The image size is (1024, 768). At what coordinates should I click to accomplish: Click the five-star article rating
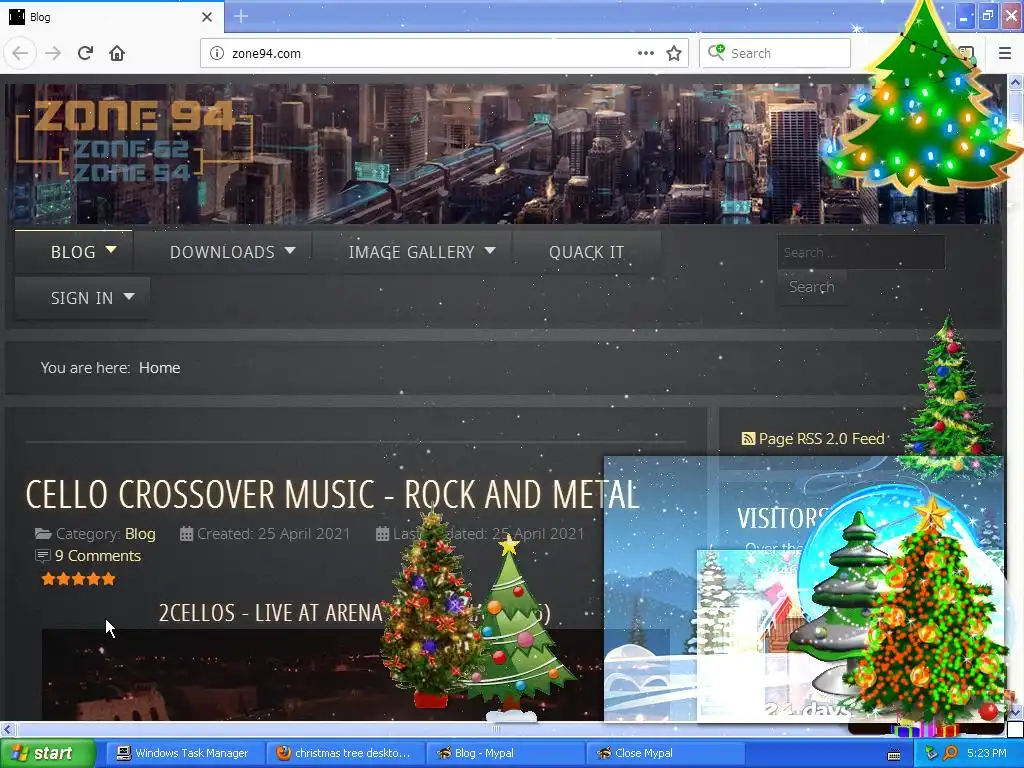click(78, 579)
